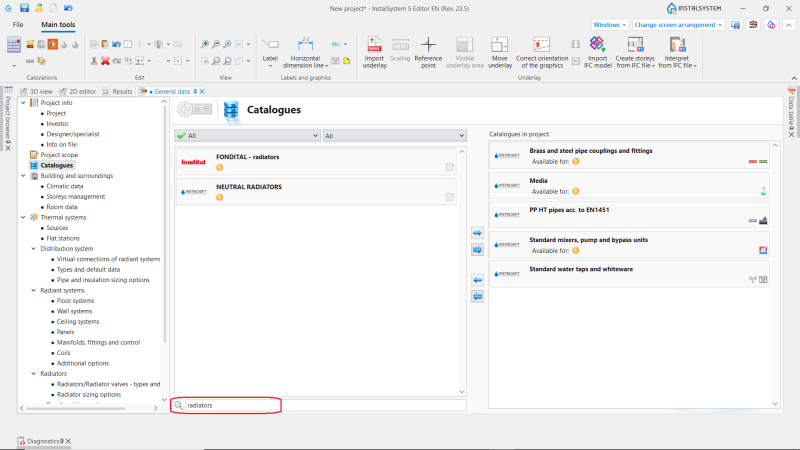Image resolution: width=800 pixels, height=450 pixels.
Task: Open Climatic data tree item
Action: [64, 186]
